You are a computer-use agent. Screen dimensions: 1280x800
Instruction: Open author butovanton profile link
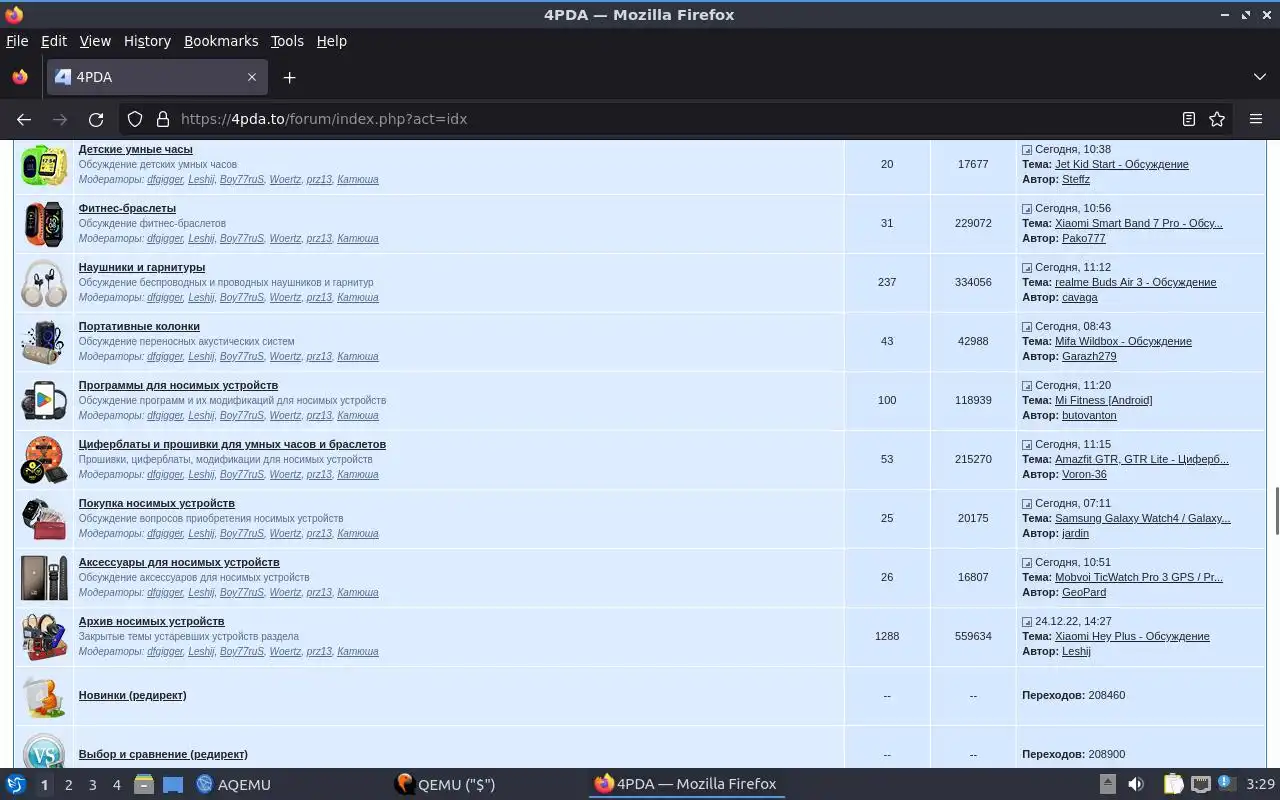click(1089, 415)
